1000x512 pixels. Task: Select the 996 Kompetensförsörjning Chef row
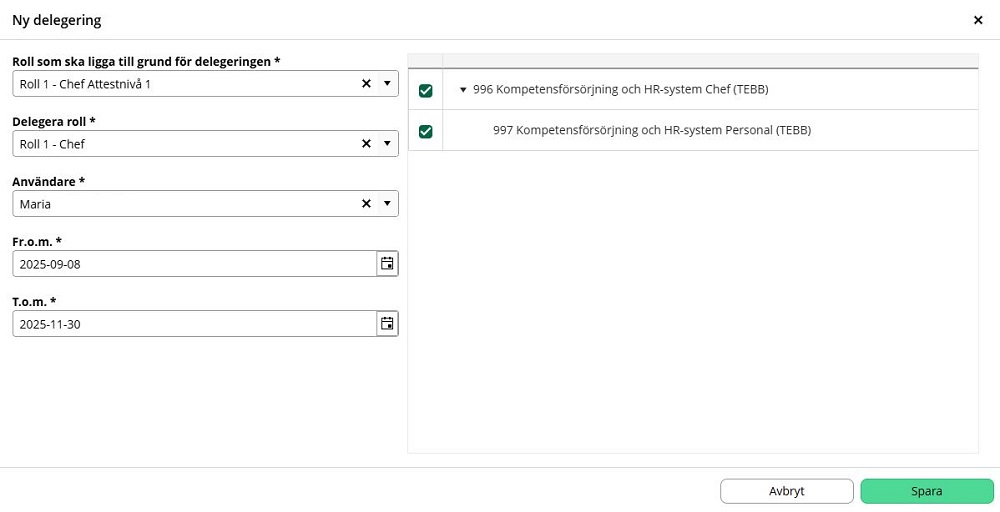coord(620,90)
